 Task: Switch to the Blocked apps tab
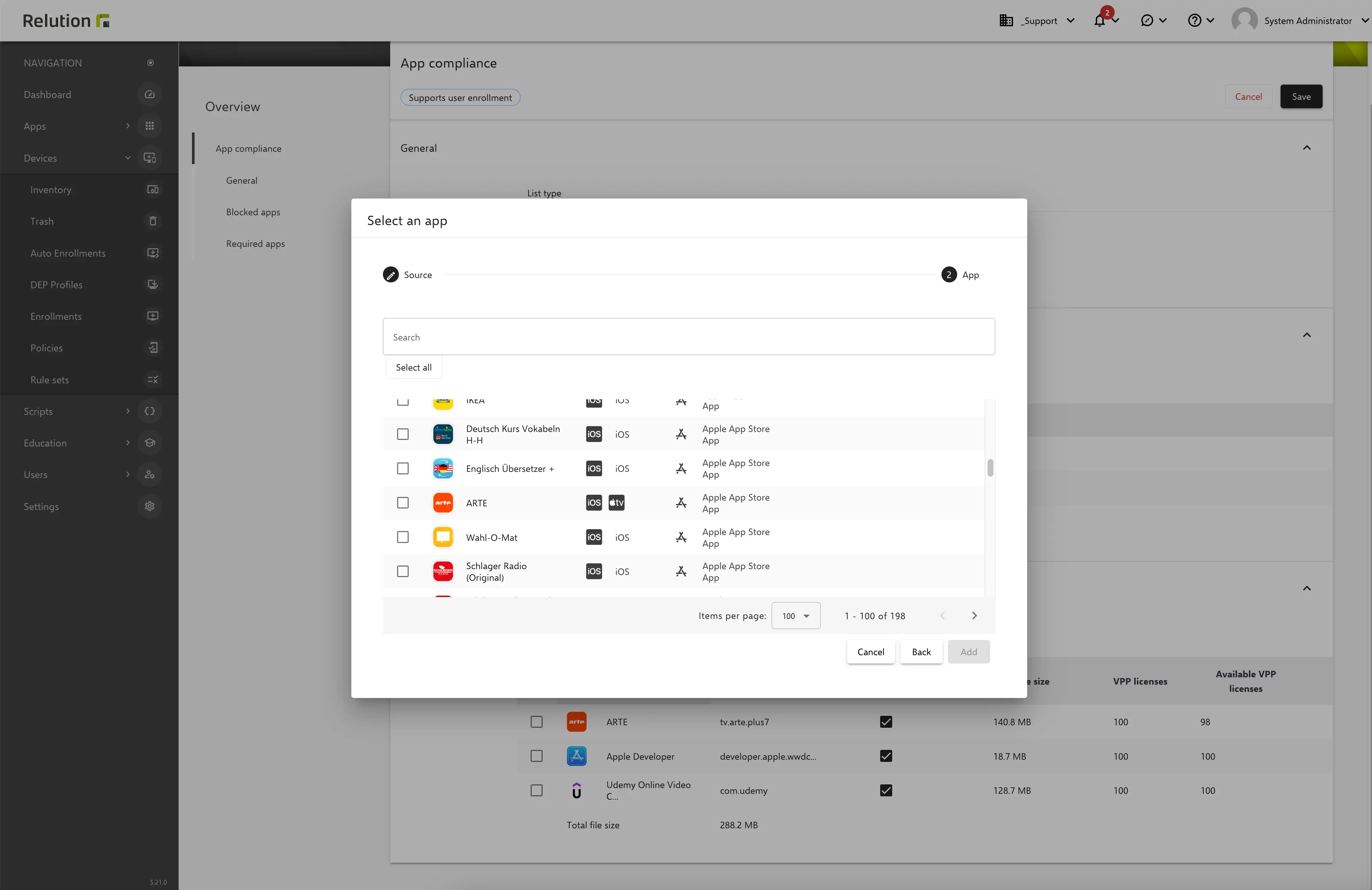click(x=253, y=212)
